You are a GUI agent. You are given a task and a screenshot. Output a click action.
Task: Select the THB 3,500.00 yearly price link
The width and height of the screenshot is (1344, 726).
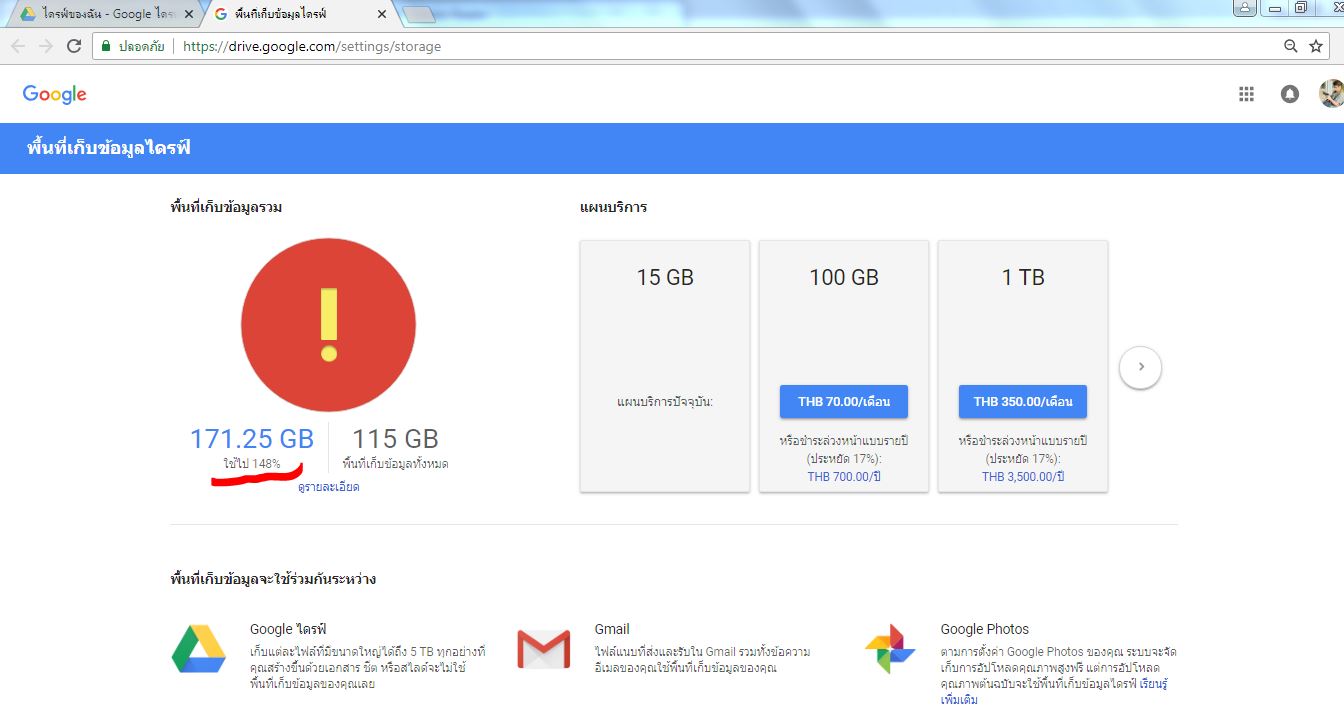1023,477
